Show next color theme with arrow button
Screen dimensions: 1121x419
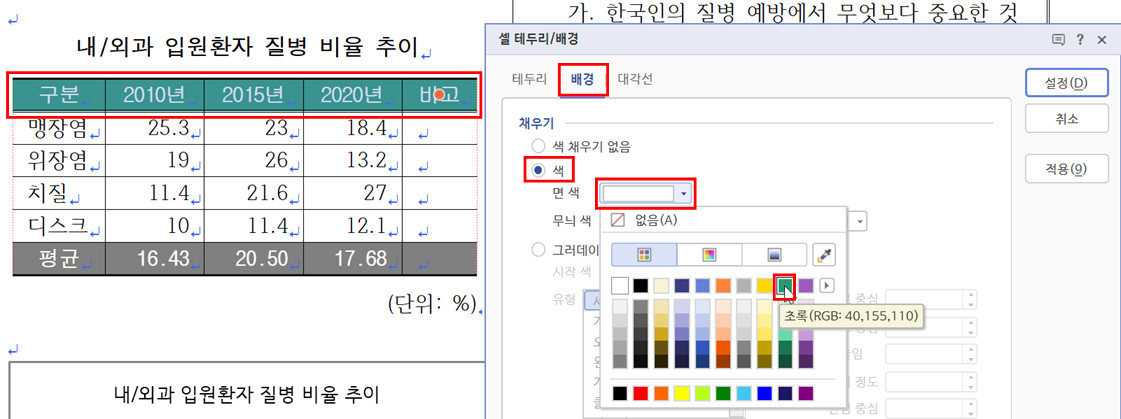826,286
